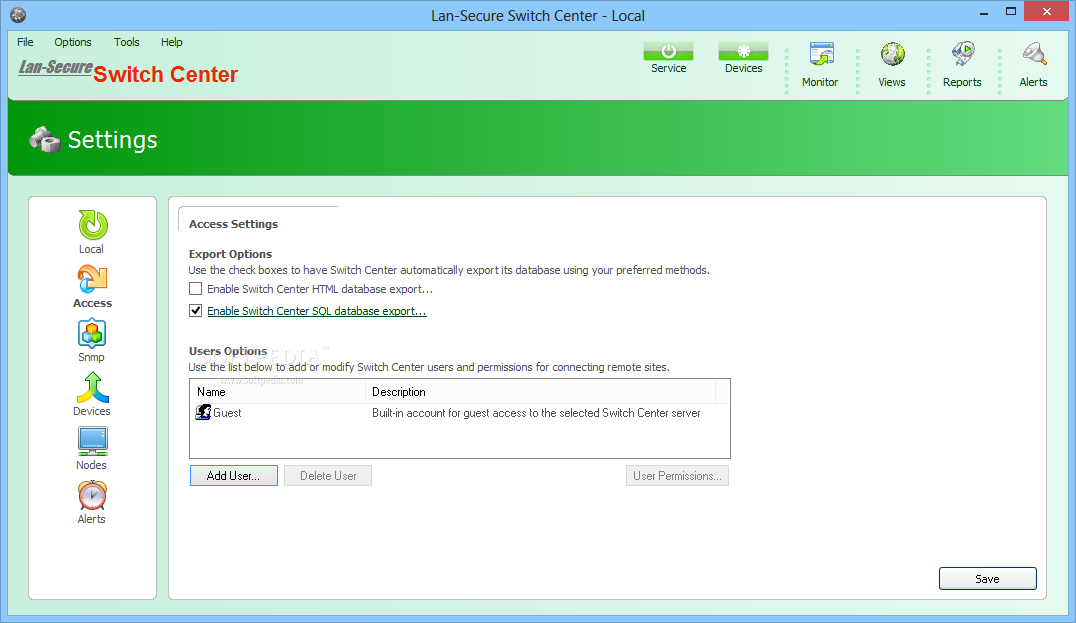
Task: Maximize the Switch Center window
Action: point(1011,12)
